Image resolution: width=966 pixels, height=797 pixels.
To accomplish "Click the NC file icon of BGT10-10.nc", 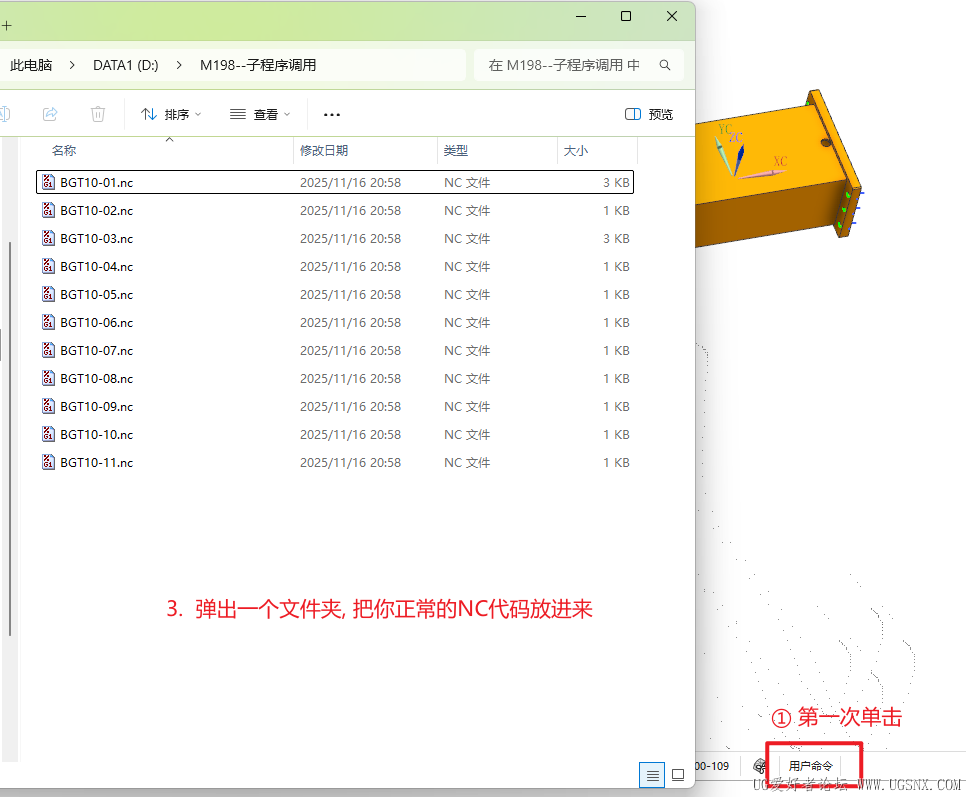I will (x=48, y=434).
